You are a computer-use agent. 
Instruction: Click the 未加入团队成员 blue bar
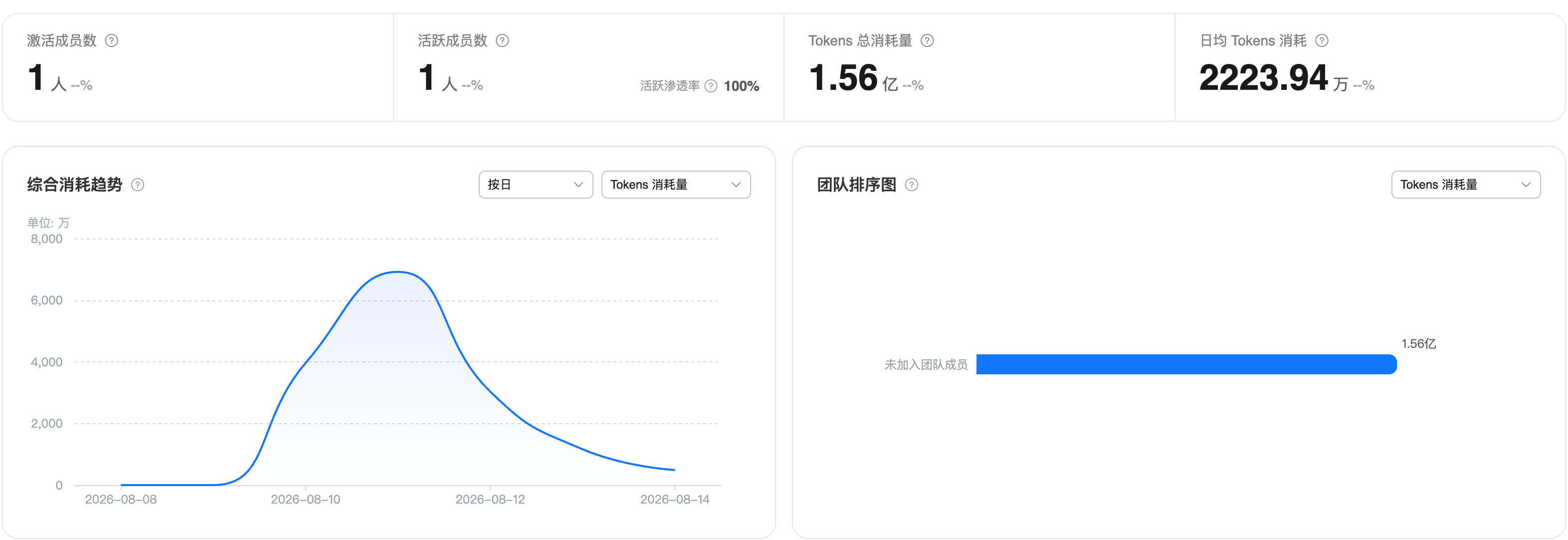click(1186, 365)
